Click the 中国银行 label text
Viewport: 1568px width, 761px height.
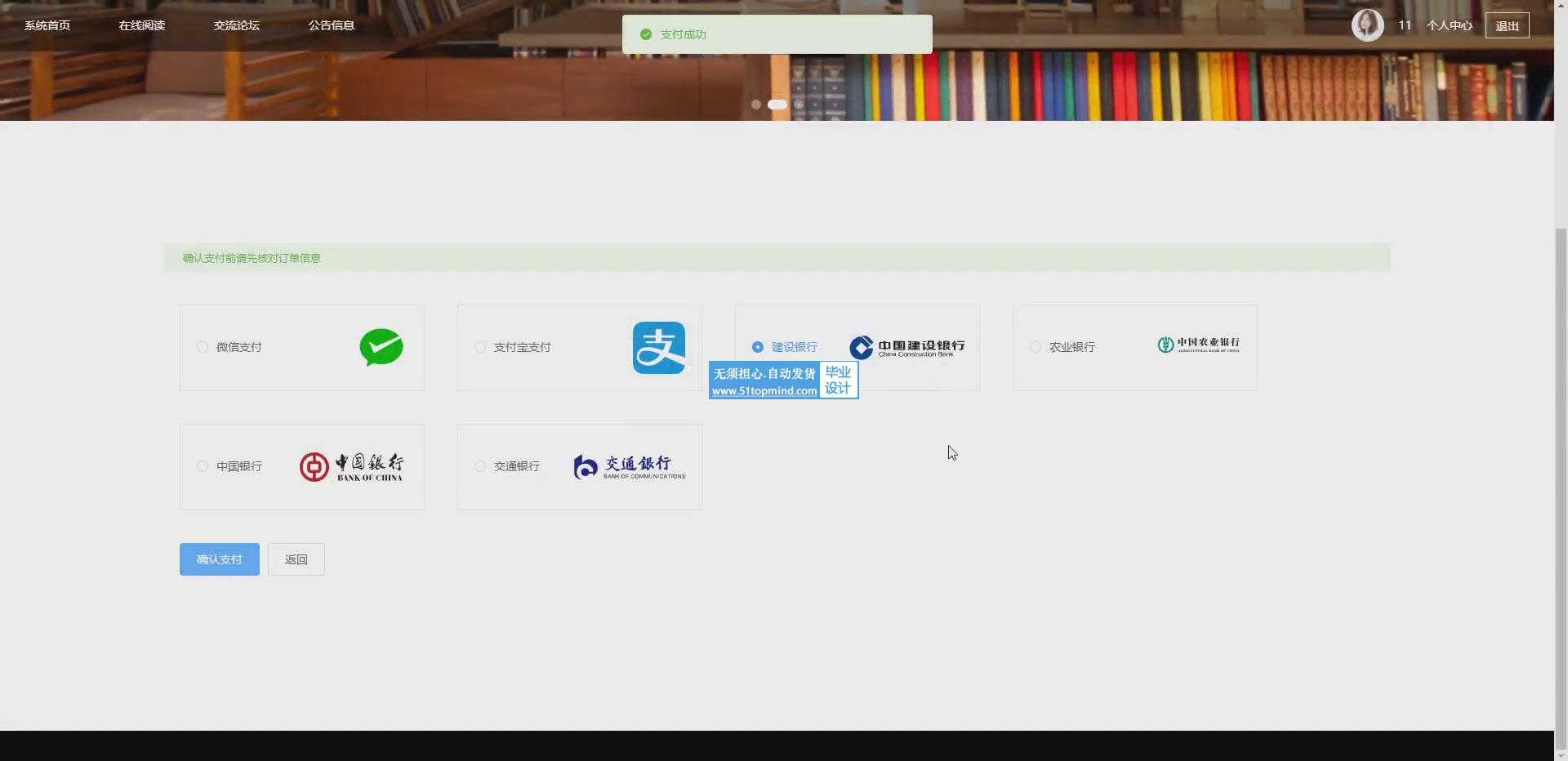(239, 466)
